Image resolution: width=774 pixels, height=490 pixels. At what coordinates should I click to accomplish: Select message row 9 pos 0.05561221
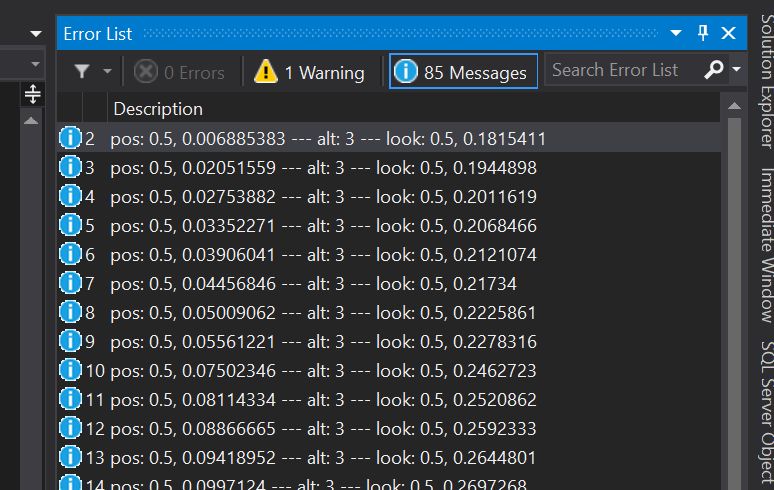(389, 342)
